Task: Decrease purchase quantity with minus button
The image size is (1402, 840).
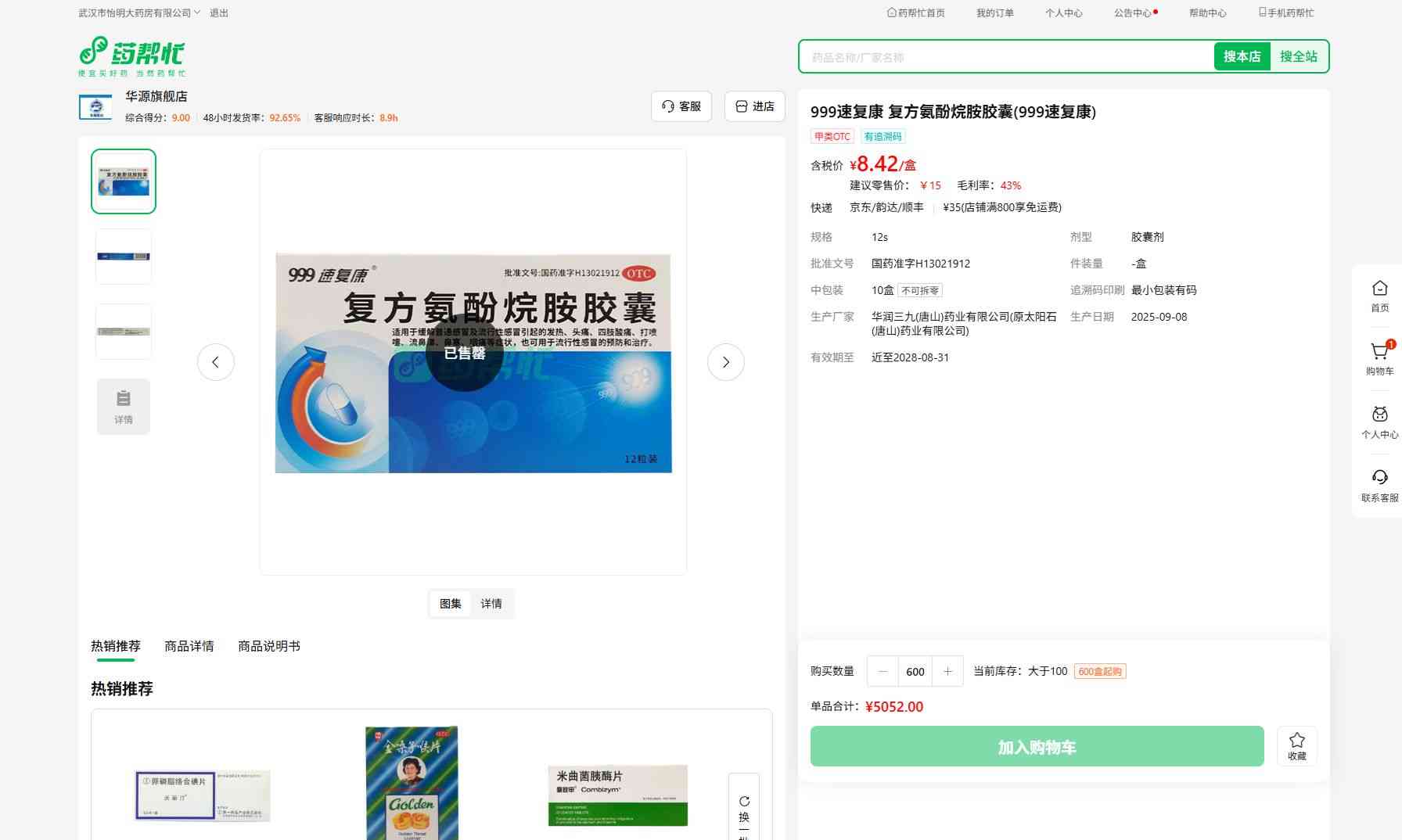Action: [883, 671]
